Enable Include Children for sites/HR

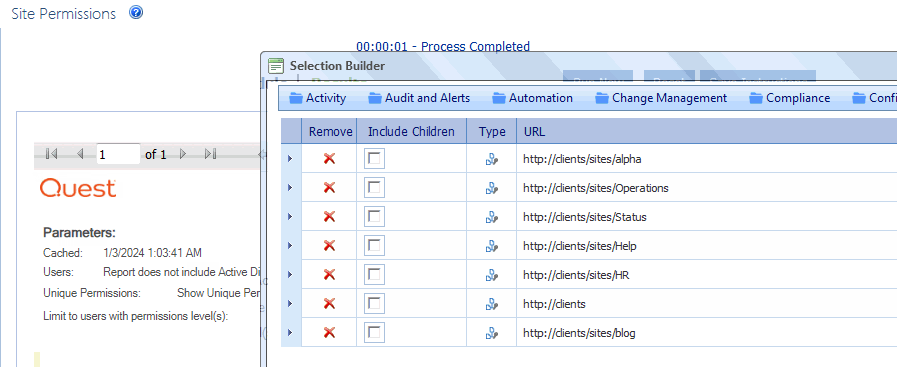point(375,274)
